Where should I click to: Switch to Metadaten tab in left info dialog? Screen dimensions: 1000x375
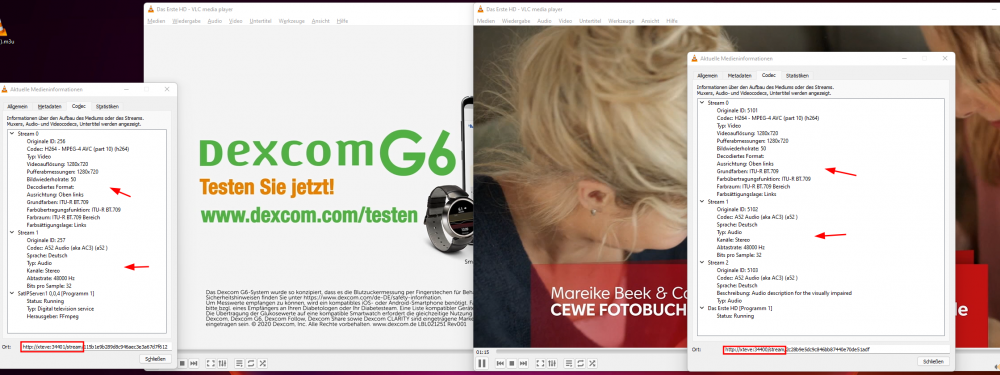click(49, 107)
